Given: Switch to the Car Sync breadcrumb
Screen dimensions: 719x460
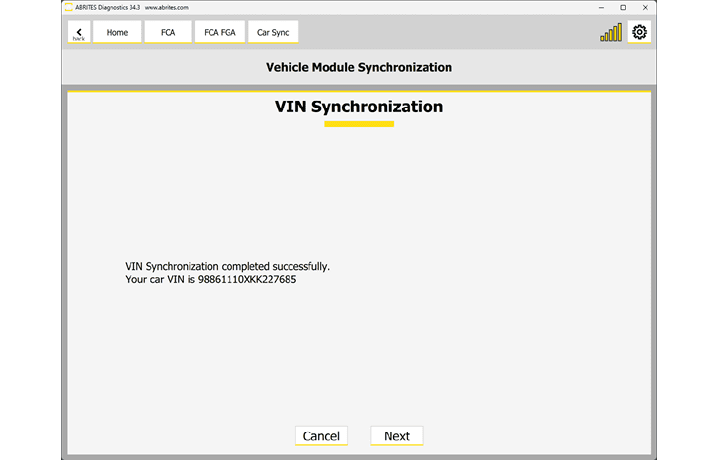Looking at the screenshot, I should (x=272, y=33).
